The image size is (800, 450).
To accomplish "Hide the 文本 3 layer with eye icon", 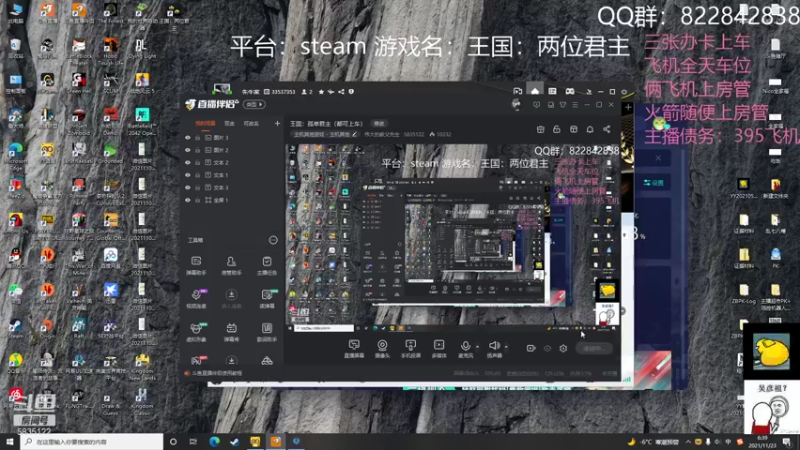I will point(188,187).
